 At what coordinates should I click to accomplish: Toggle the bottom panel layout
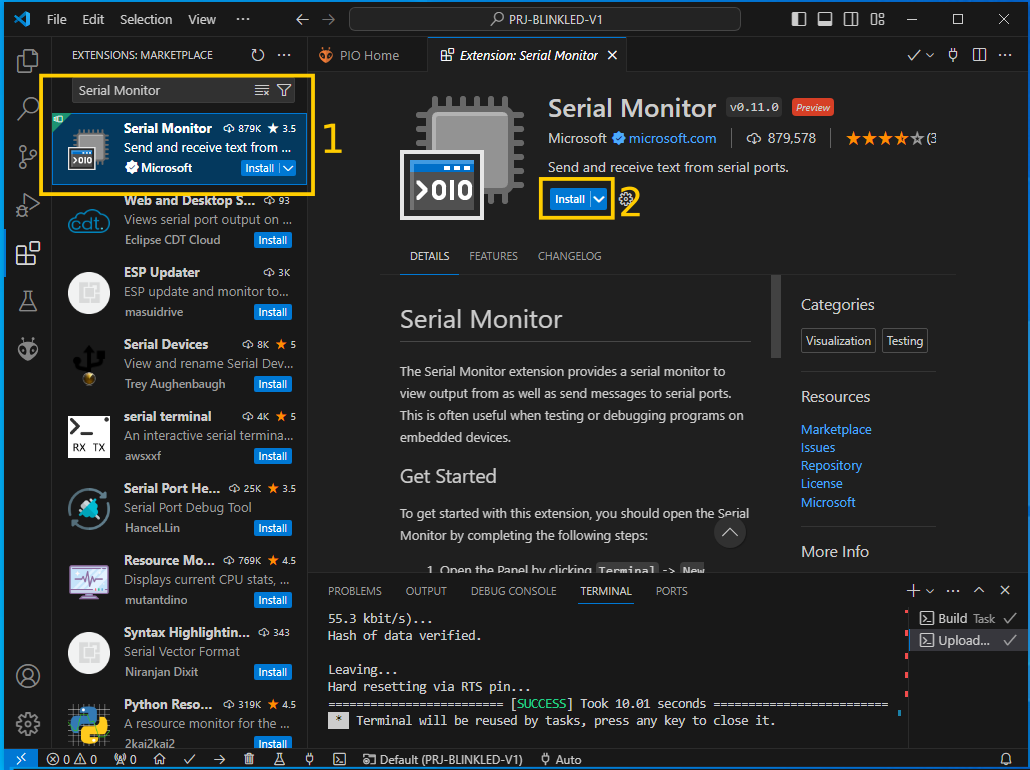[825, 20]
